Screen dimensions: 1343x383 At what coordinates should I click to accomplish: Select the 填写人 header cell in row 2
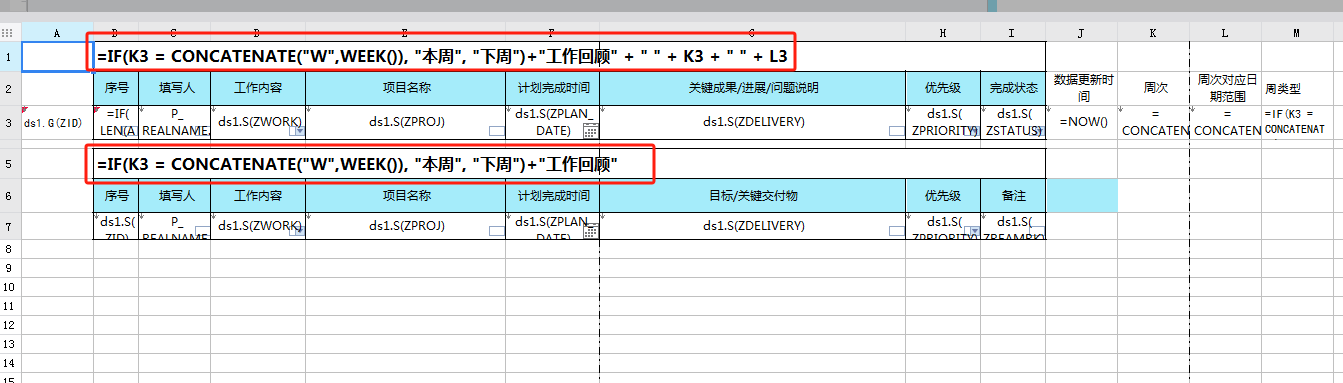175,88
